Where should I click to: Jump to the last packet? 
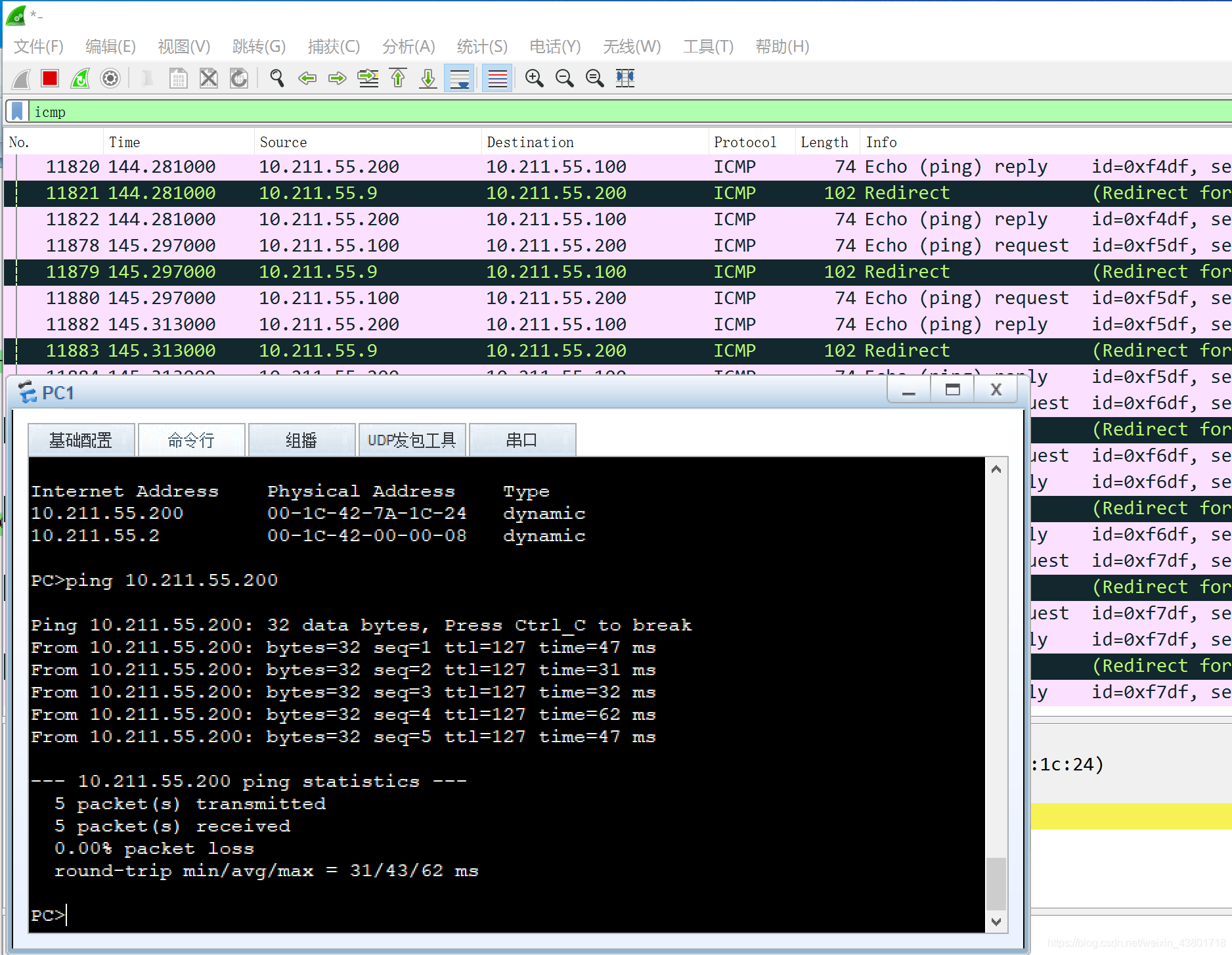[428, 79]
